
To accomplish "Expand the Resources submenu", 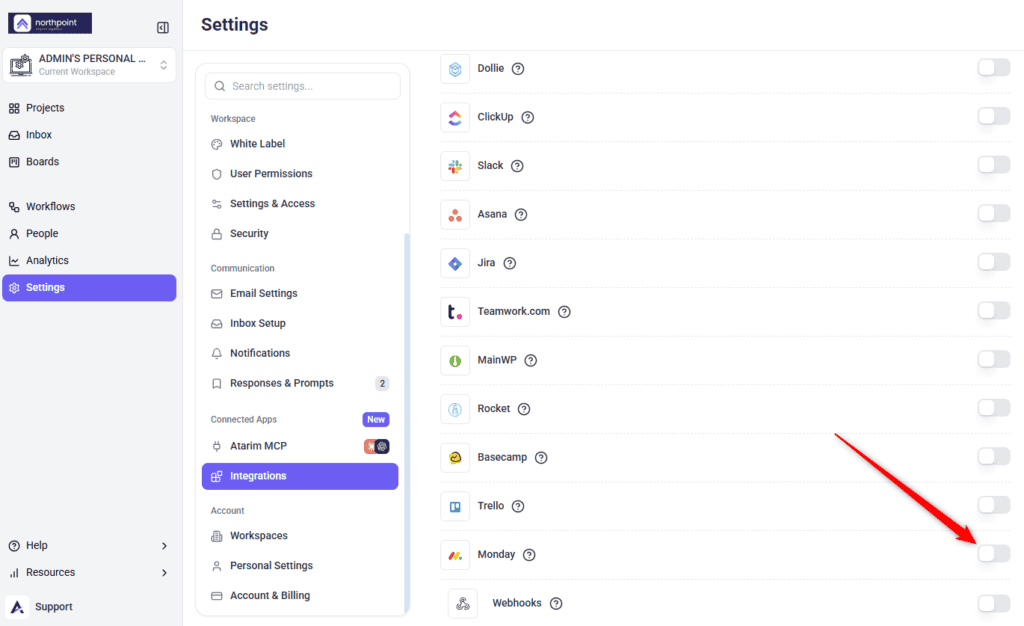I will (164, 572).
